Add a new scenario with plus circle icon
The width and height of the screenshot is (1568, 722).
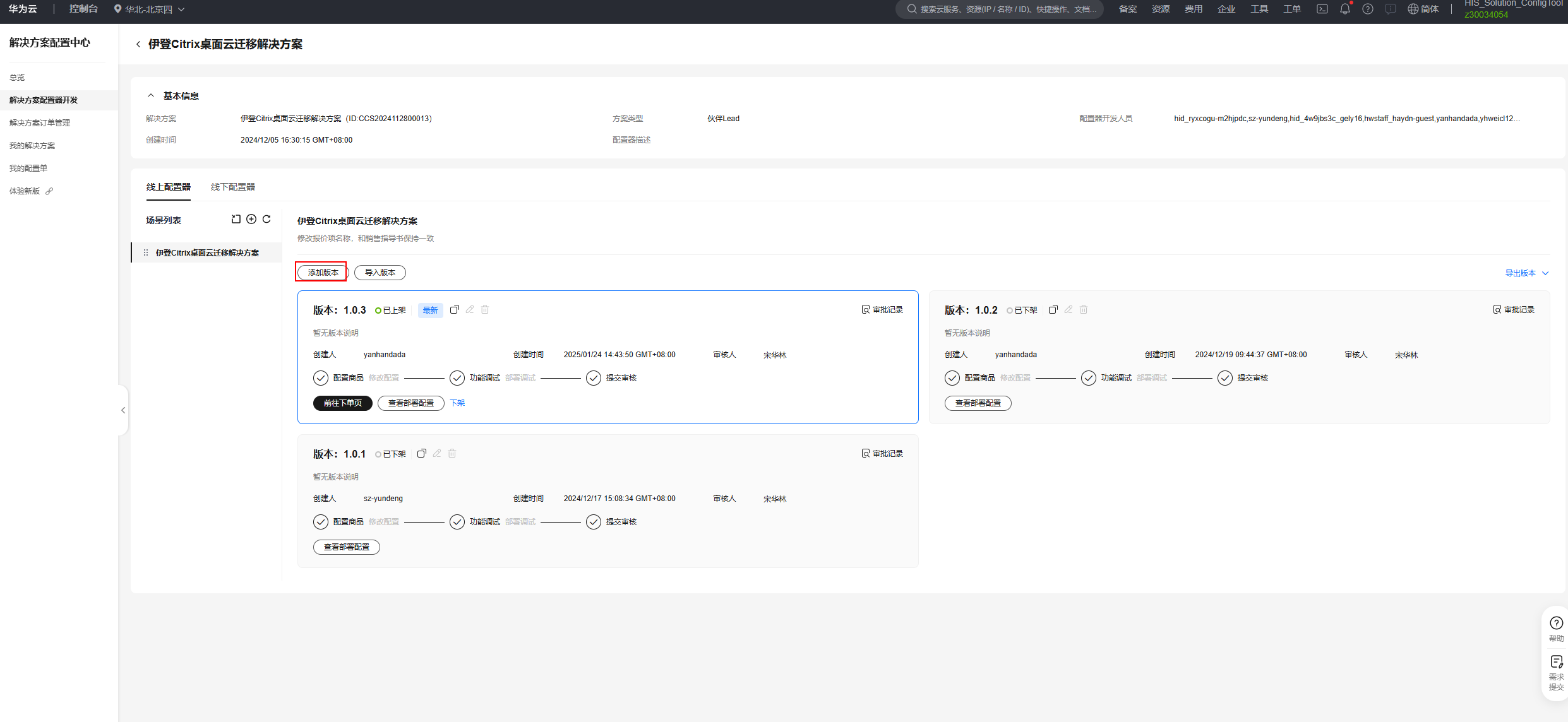[x=251, y=219]
